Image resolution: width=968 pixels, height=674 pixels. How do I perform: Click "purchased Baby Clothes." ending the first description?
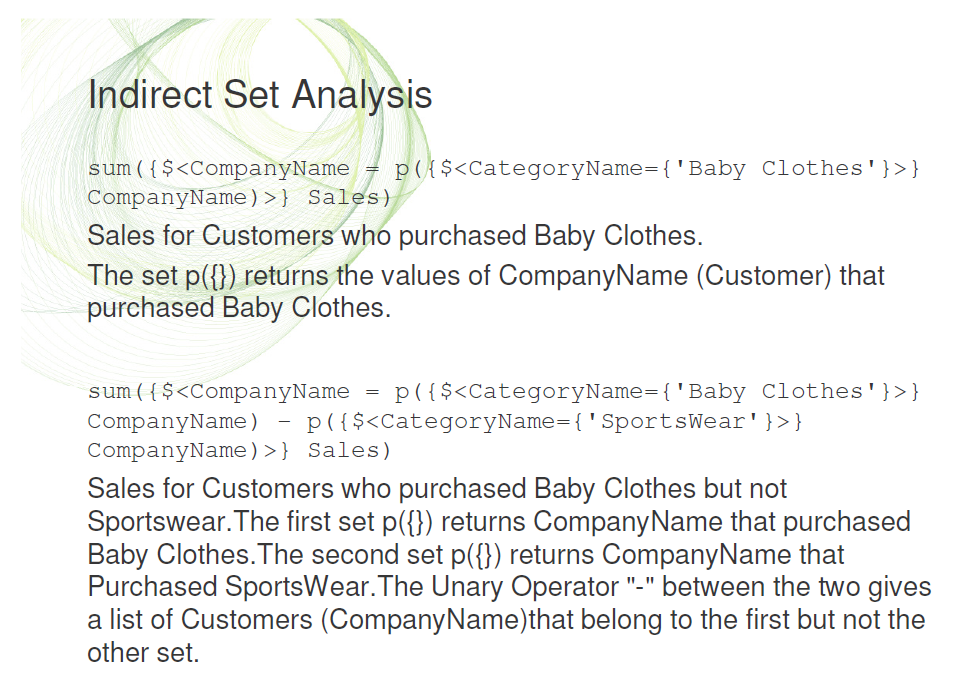(x=238, y=307)
